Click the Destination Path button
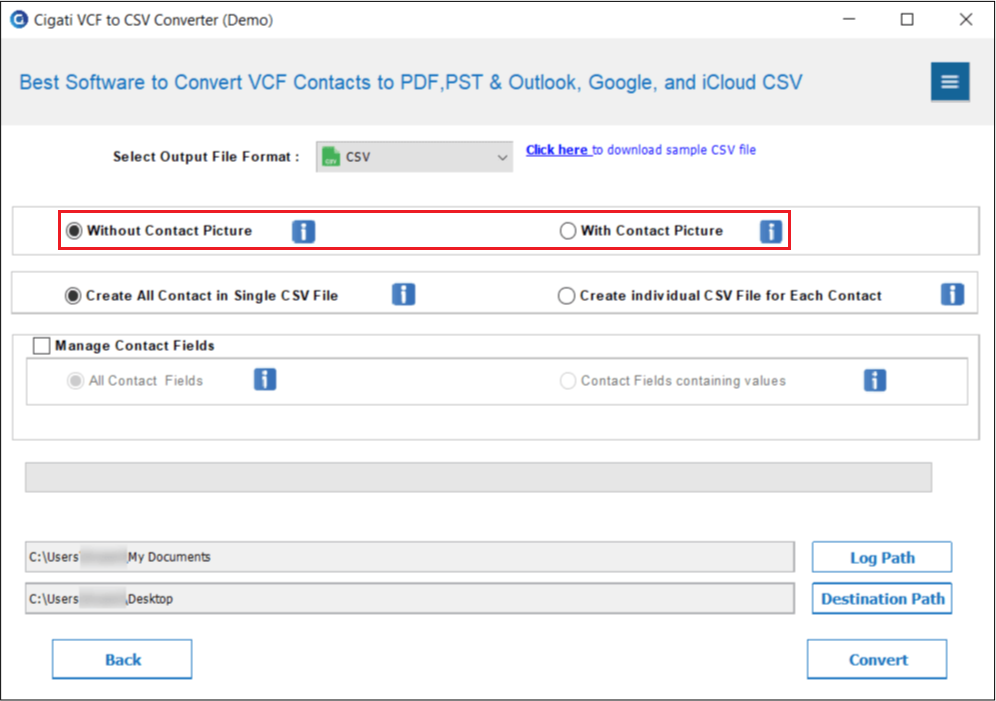This screenshot has height=701, width=996. click(x=882, y=599)
